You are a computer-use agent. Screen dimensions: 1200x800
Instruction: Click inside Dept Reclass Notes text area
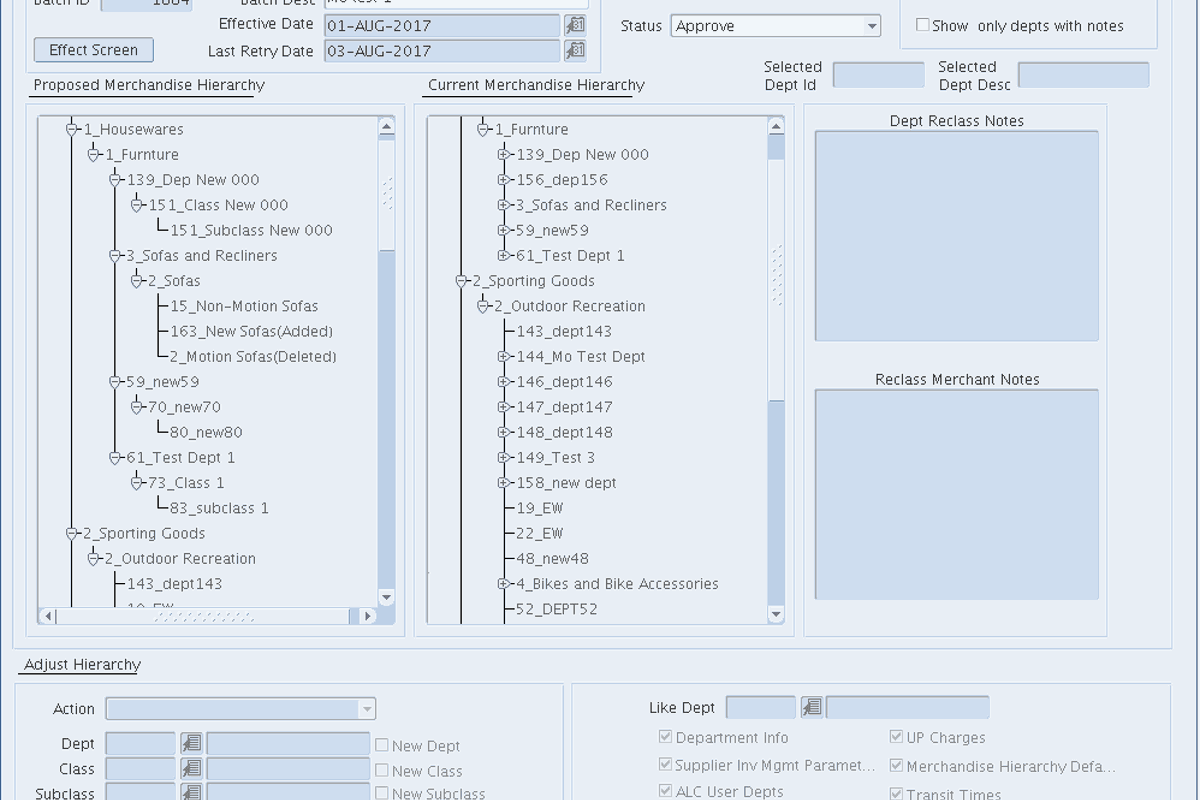[x=957, y=236]
